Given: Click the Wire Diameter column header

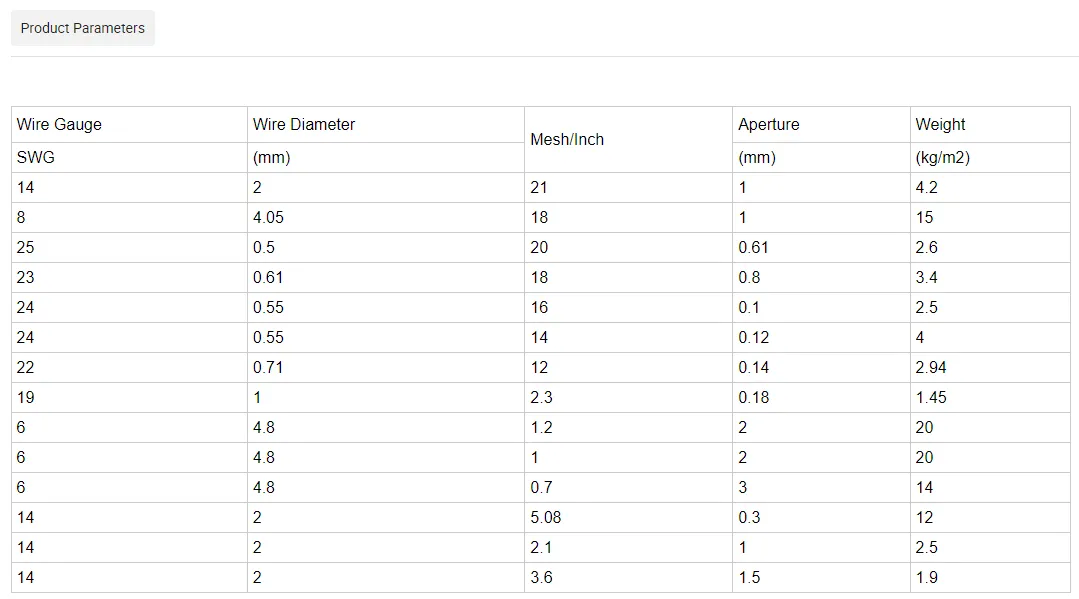Looking at the screenshot, I should tap(304, 125).
